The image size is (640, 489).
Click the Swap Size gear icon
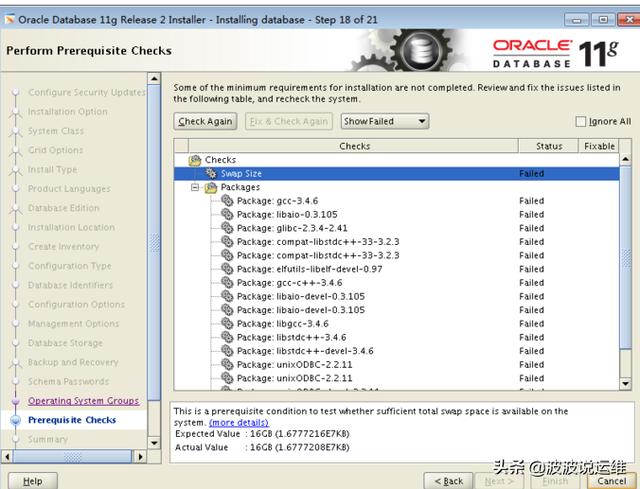211,173
